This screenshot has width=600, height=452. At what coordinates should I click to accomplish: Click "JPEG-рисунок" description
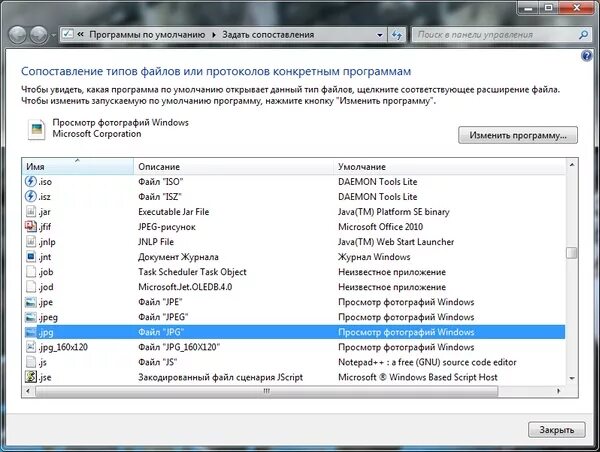click(167, 227)
